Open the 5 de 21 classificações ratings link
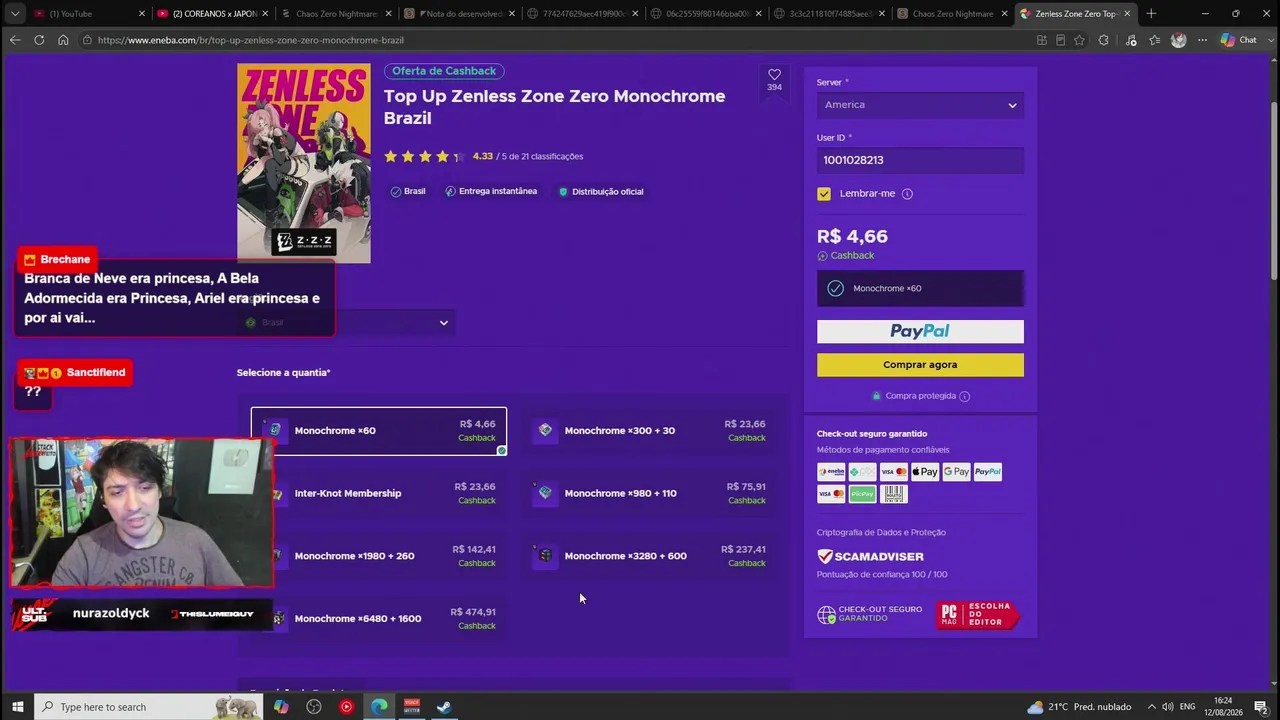Screen dimensions: 1280x720 540,156
